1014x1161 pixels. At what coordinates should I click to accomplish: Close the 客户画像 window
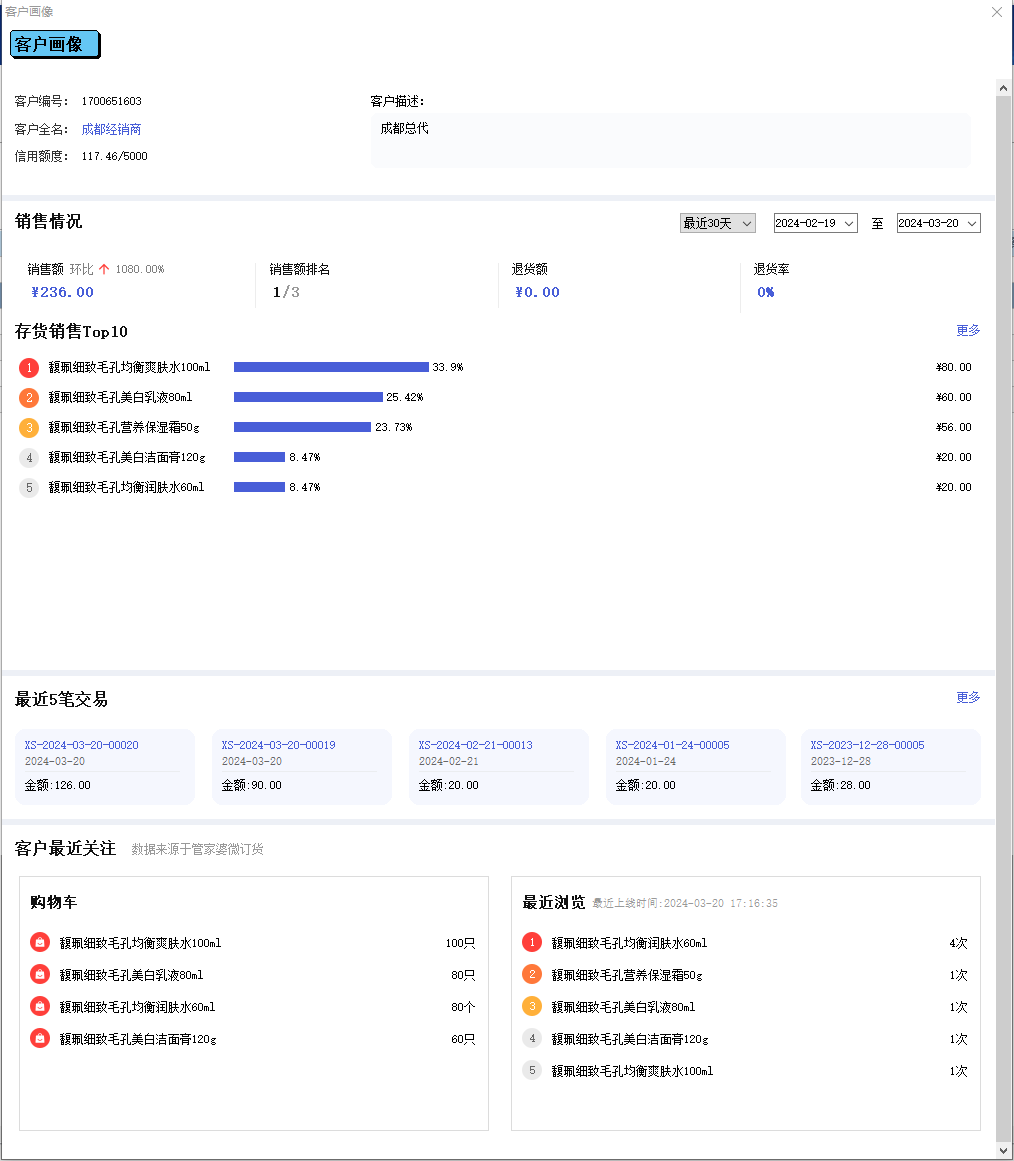[997, 12]
